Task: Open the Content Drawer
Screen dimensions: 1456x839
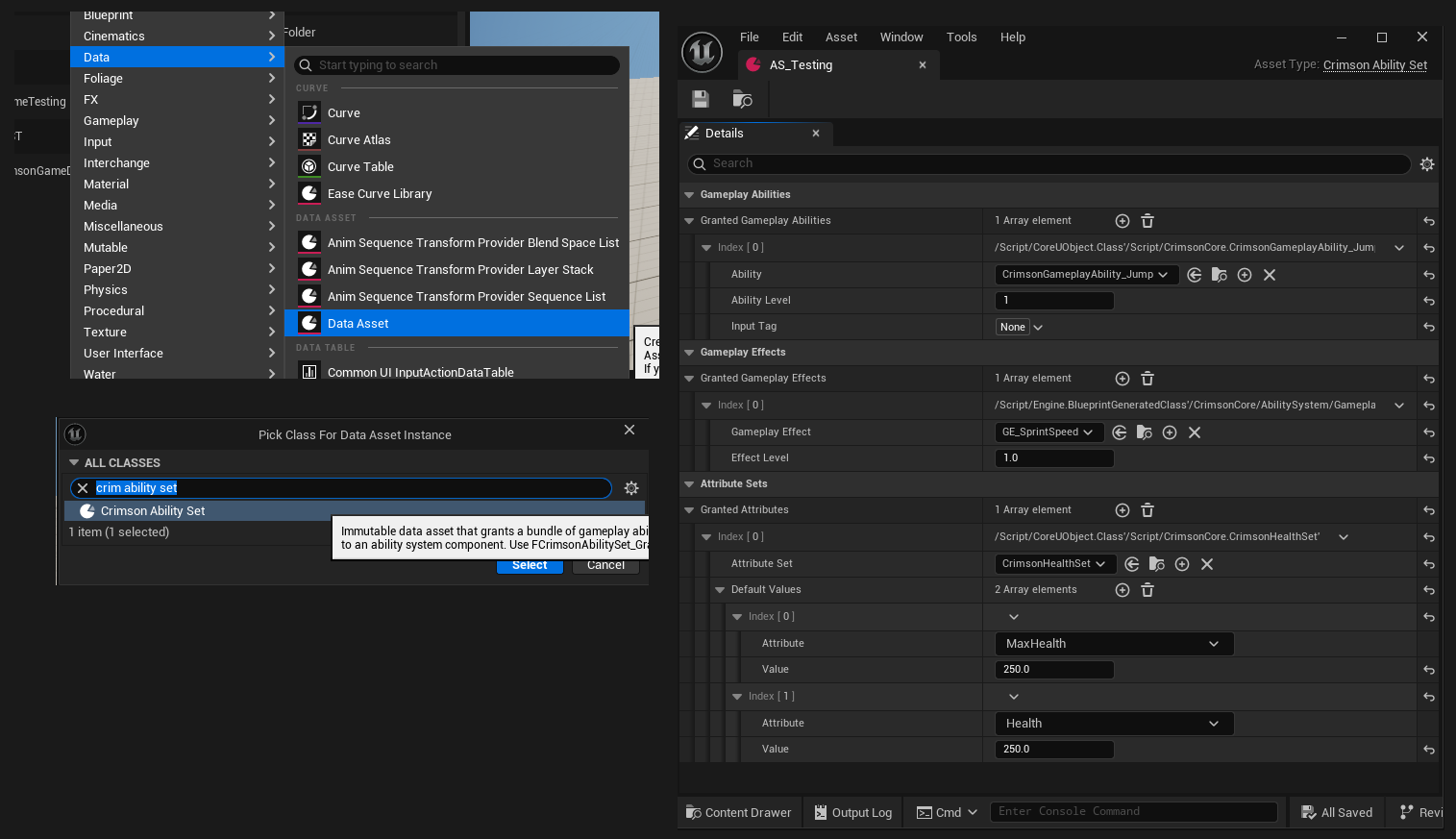Action: click(738, 812)
